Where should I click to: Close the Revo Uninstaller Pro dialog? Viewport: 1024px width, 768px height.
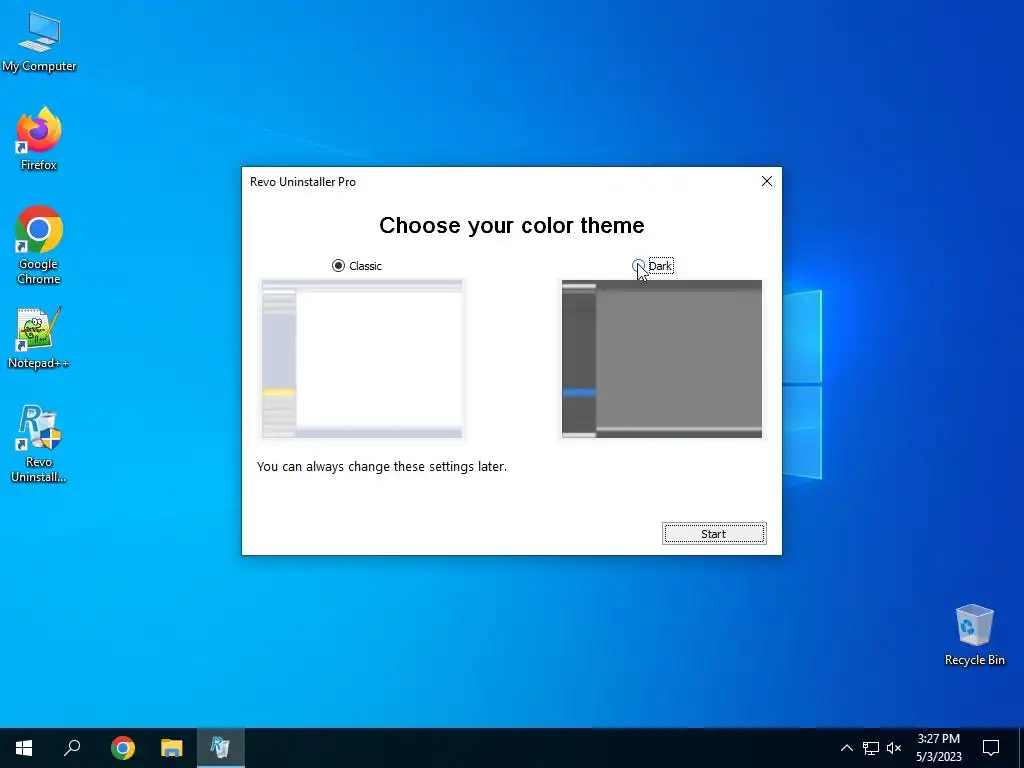[x=767, y=182]
